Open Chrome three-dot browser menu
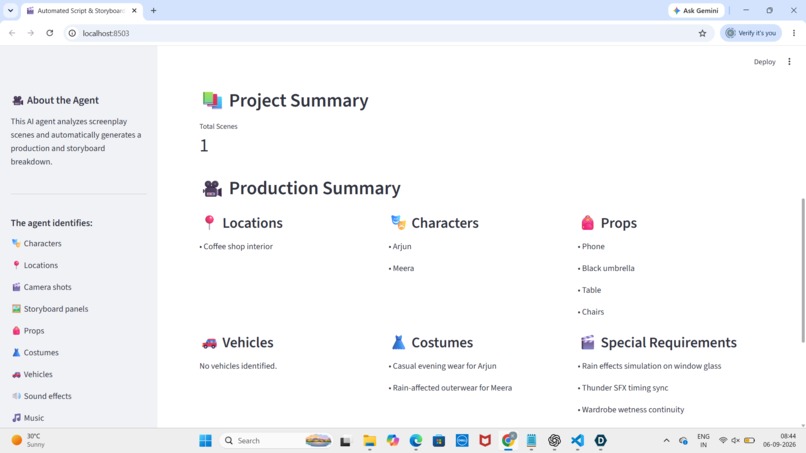This screenshot has height=453, width=806. pyautogui.click(x=794, y=33)
